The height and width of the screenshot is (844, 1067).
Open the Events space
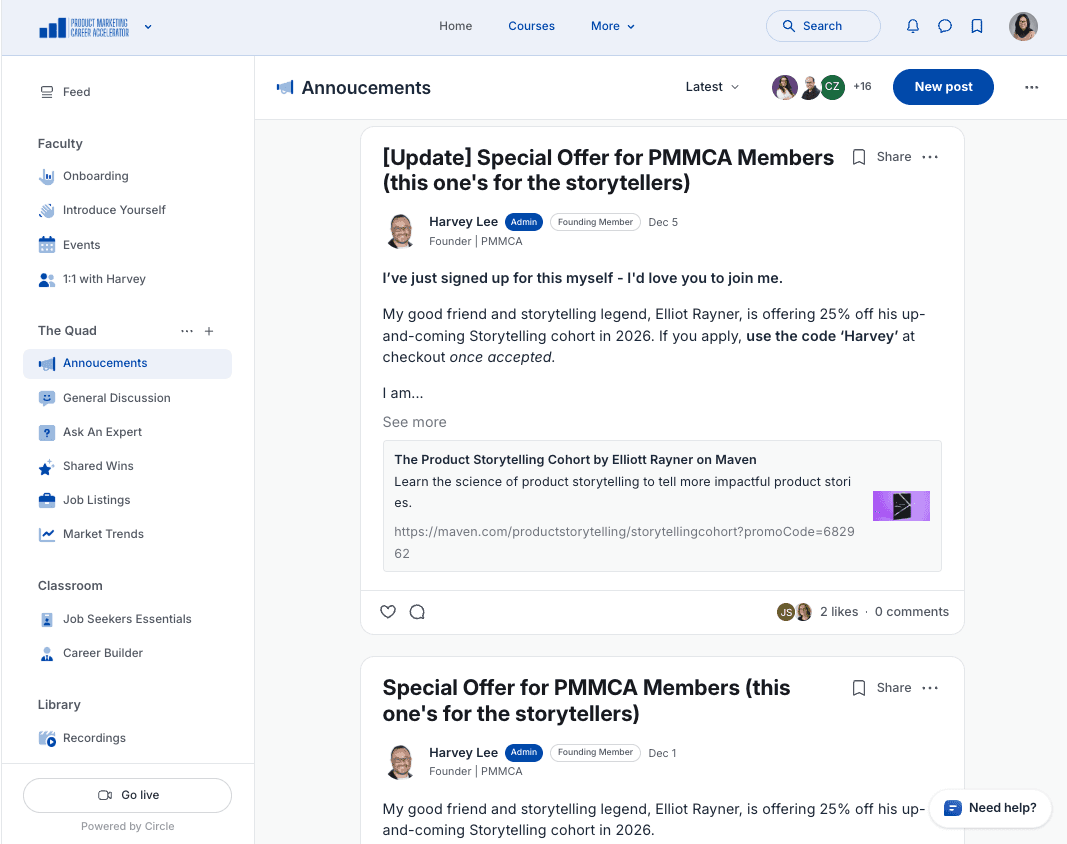pyautogui.click(x=127, y=245)
